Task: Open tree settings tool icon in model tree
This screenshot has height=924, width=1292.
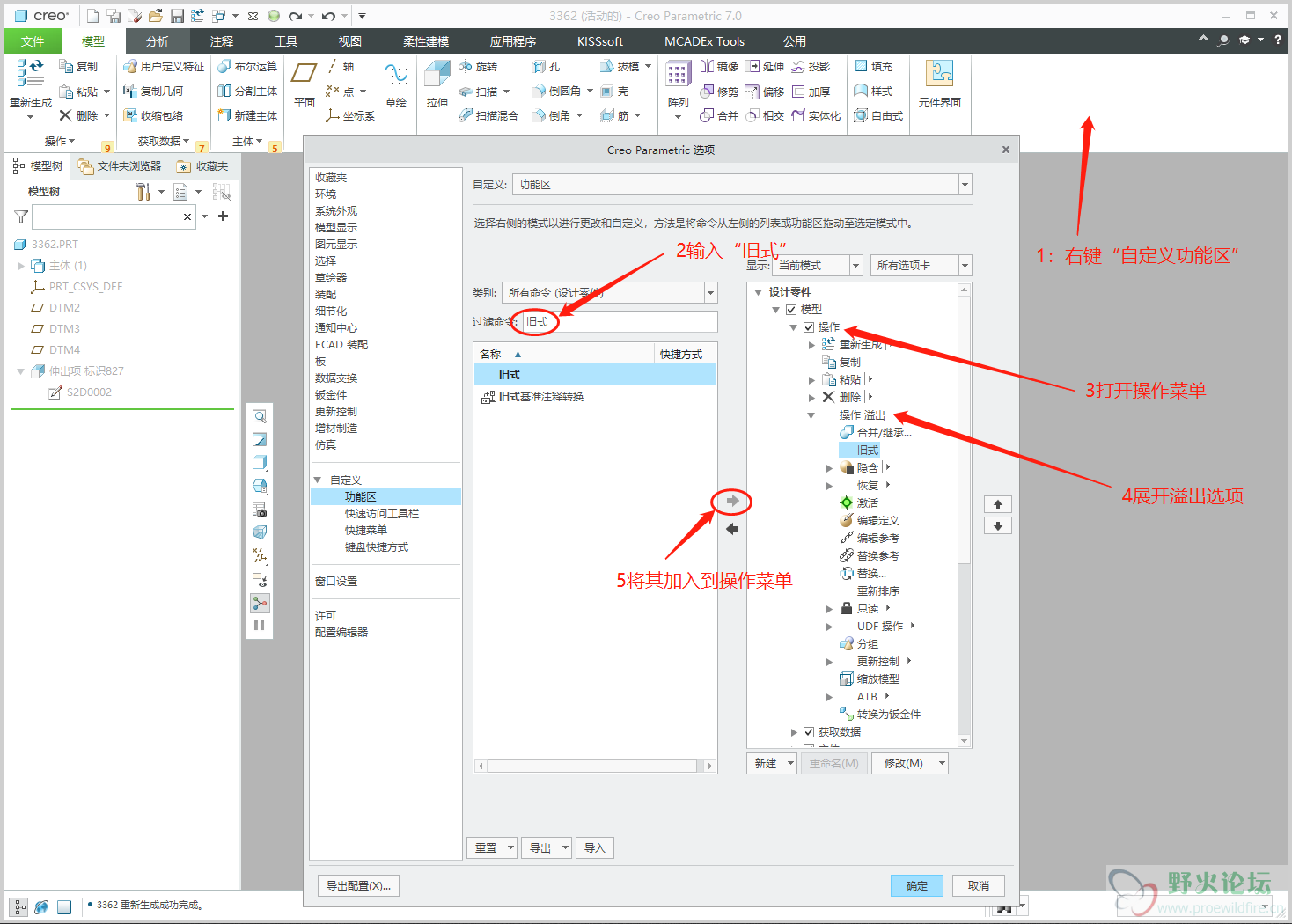Action: [x=143, y=192]
